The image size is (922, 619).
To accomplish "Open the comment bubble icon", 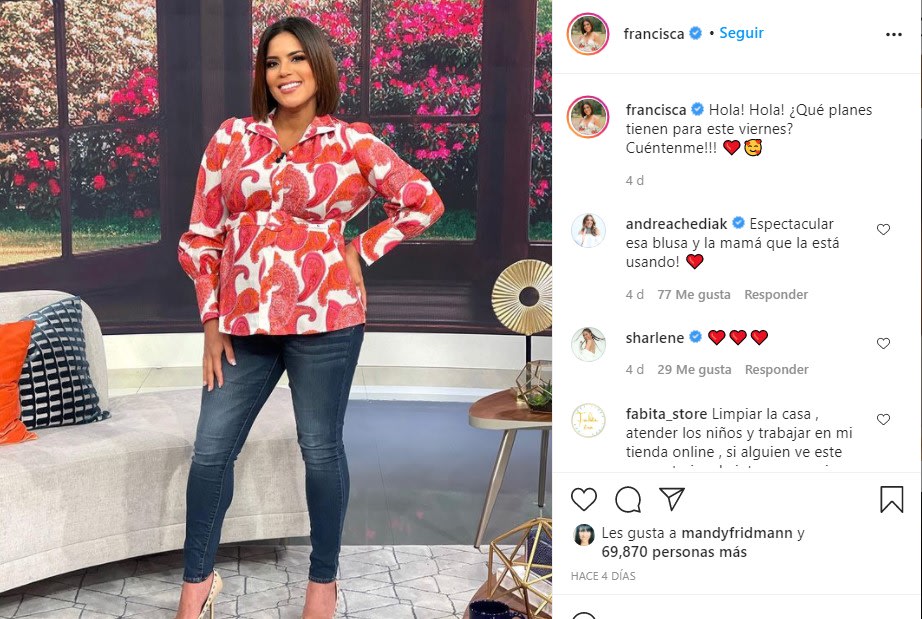I will (627, 500).
